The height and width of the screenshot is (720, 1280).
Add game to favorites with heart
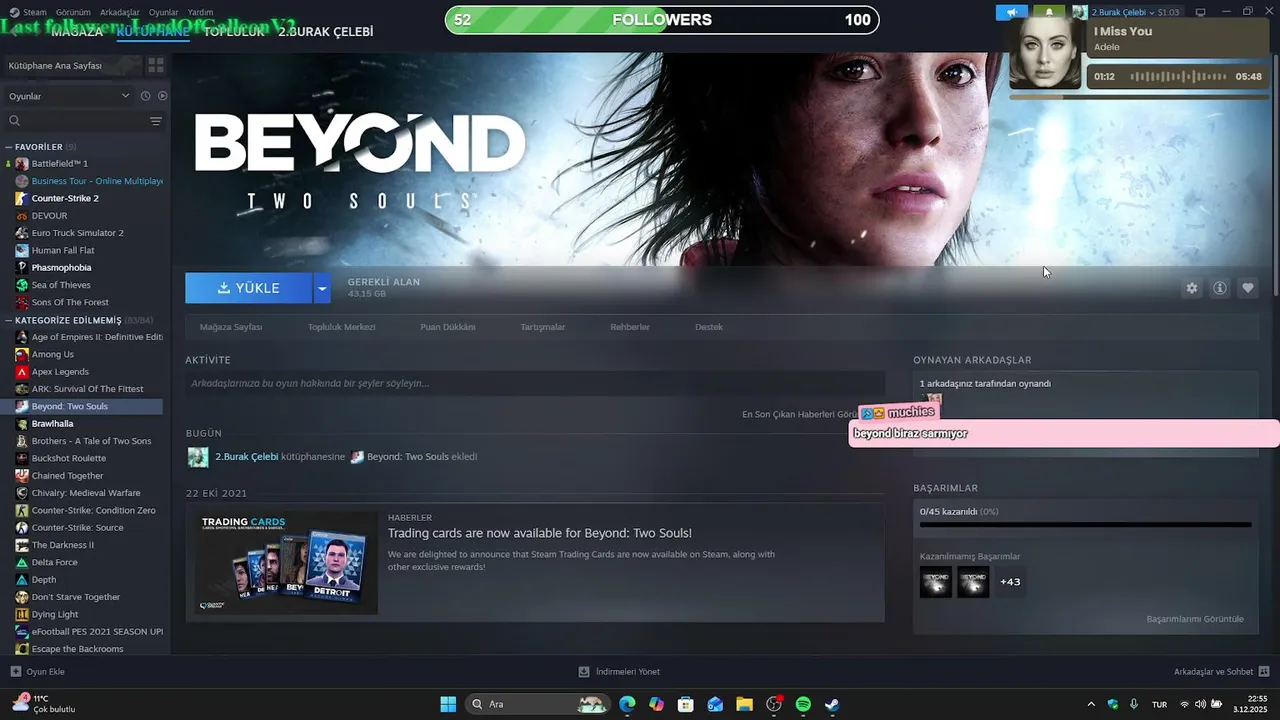coord(1248,288)
